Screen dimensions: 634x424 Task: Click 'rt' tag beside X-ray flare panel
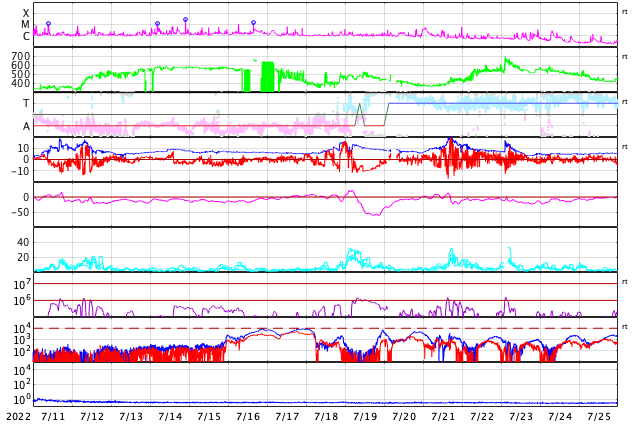pyautogui.click(x=625, y=12)
